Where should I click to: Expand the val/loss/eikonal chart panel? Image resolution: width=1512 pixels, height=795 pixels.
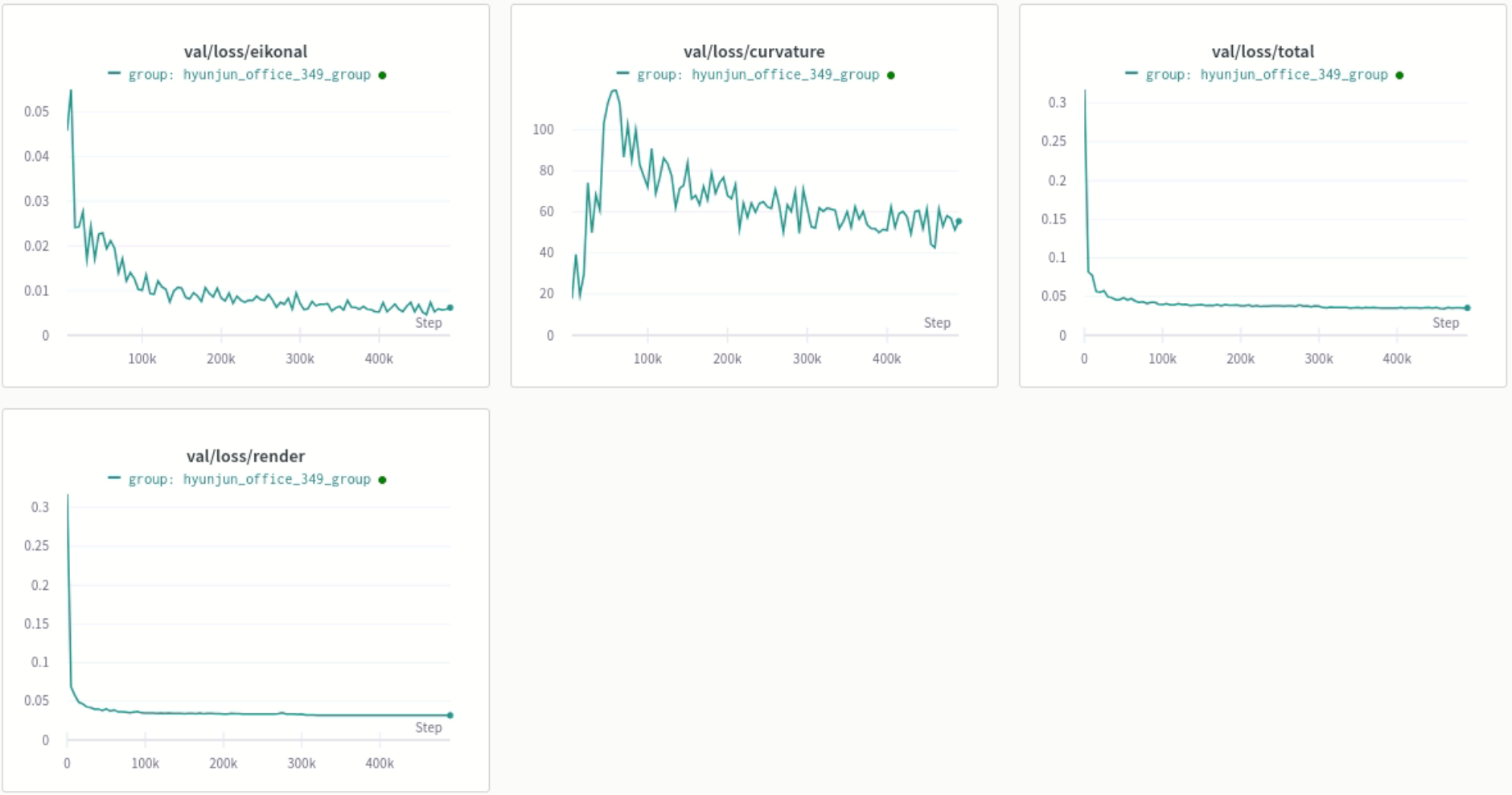247,51
